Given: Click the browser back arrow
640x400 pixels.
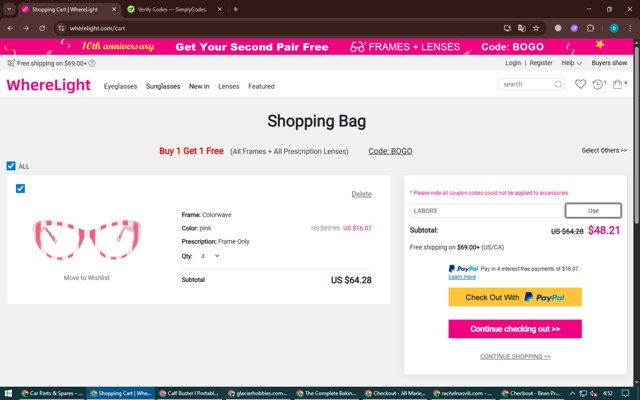Looking at the screenshot, I should [10, 28].
